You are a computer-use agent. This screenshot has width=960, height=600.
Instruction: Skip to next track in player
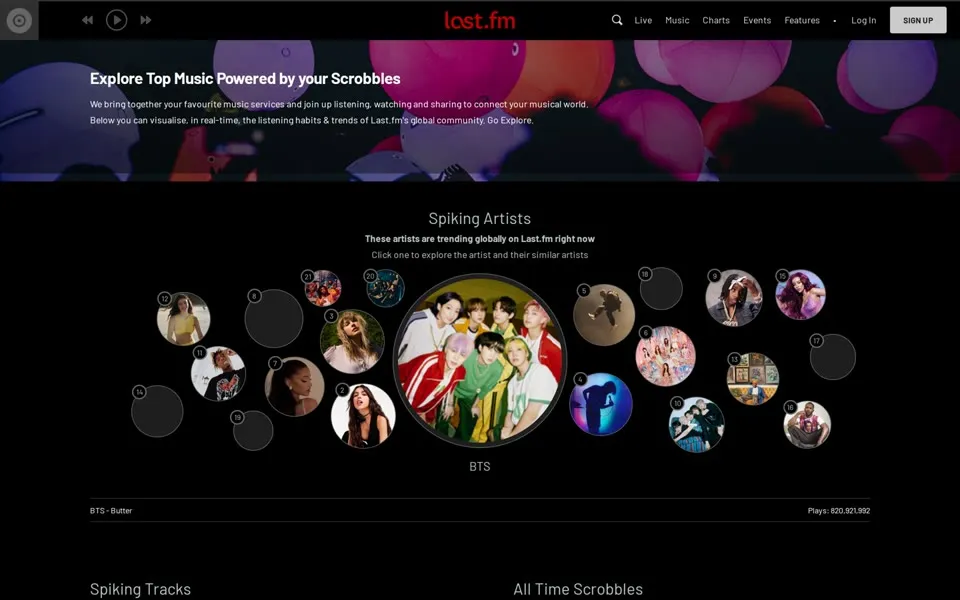click(x=146, y=20)
